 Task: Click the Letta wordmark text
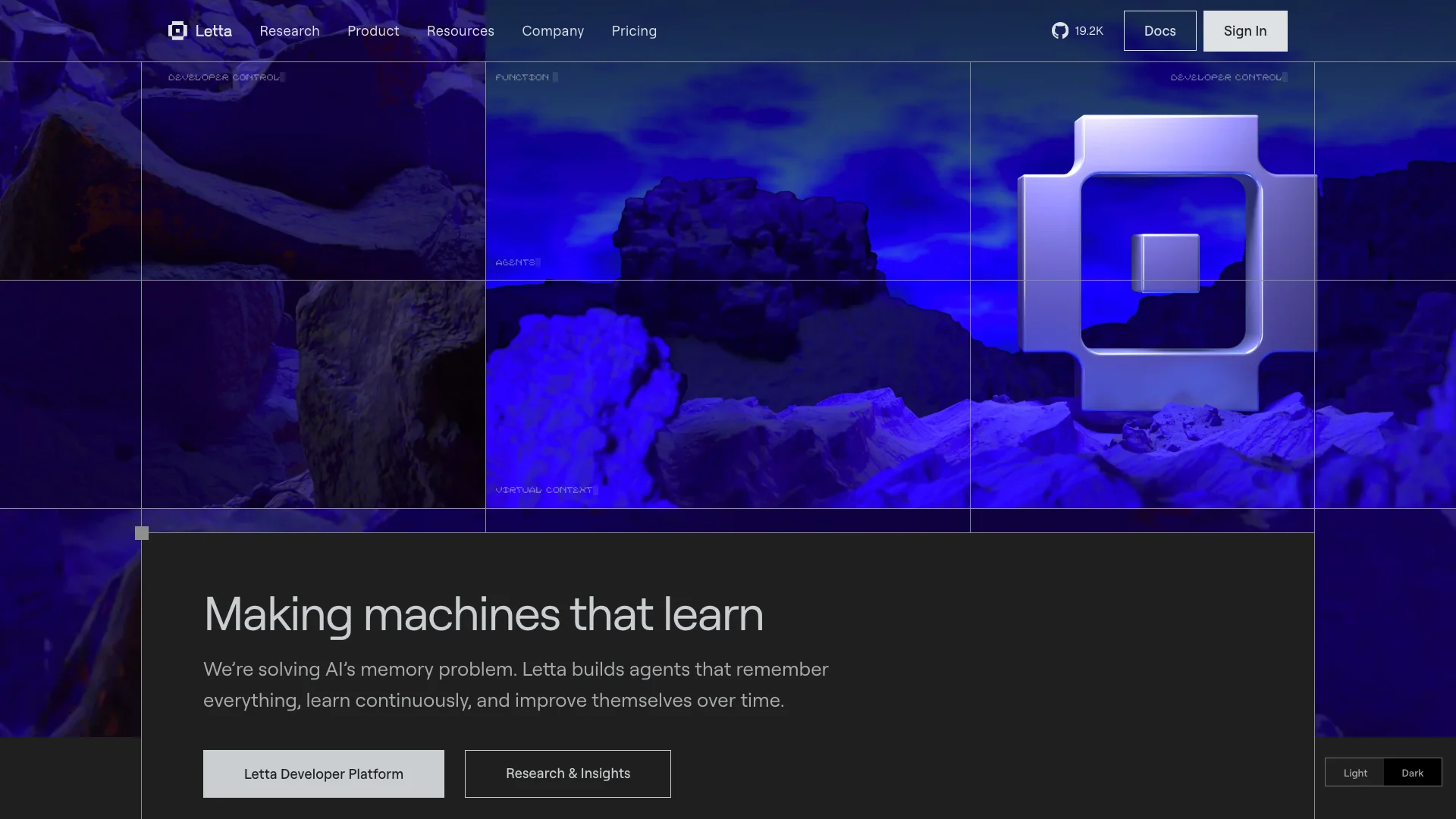pyautogui.click(x=214, y=31)
